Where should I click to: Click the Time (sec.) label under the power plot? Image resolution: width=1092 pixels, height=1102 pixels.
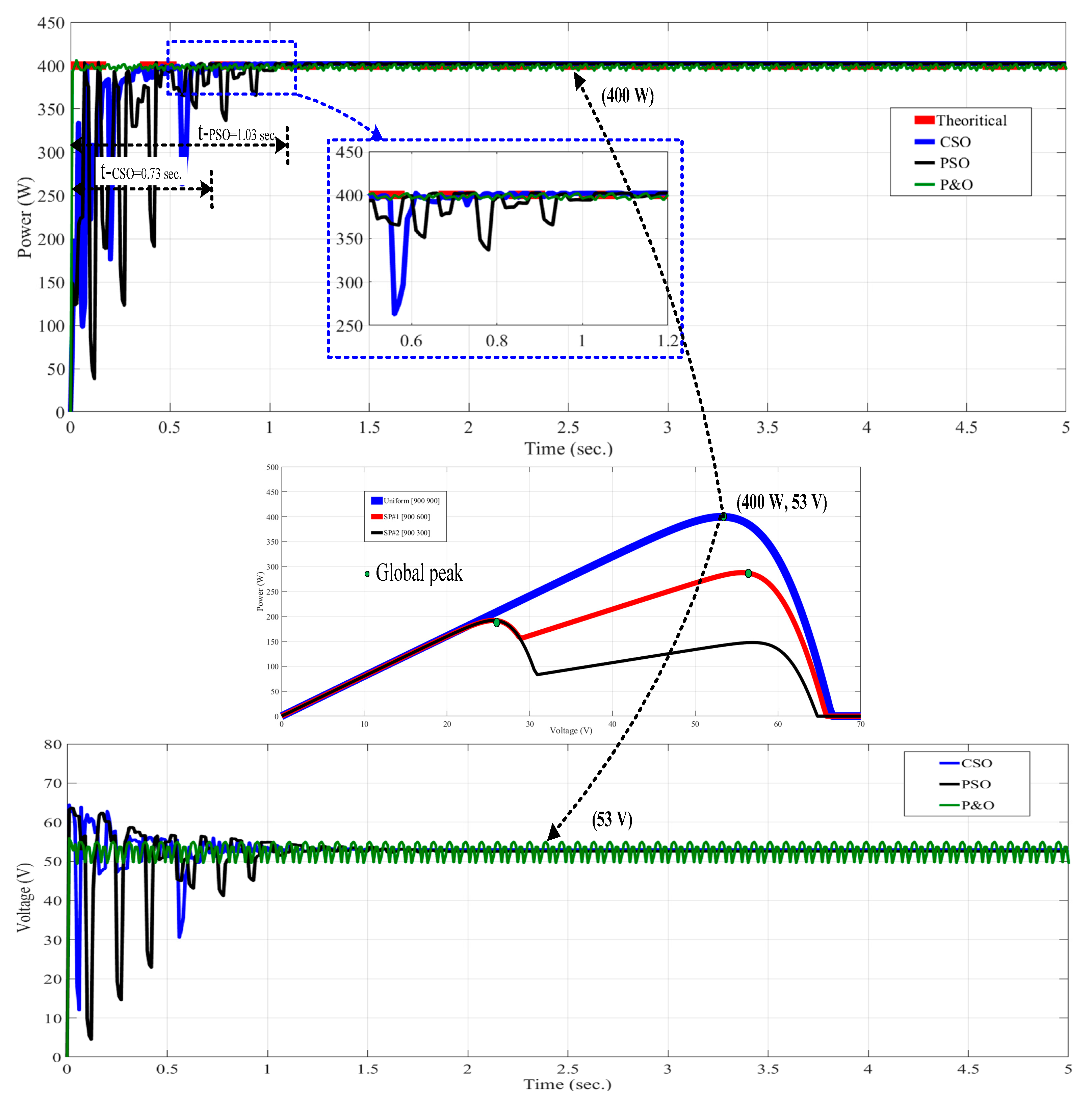(x=568, y=449)
